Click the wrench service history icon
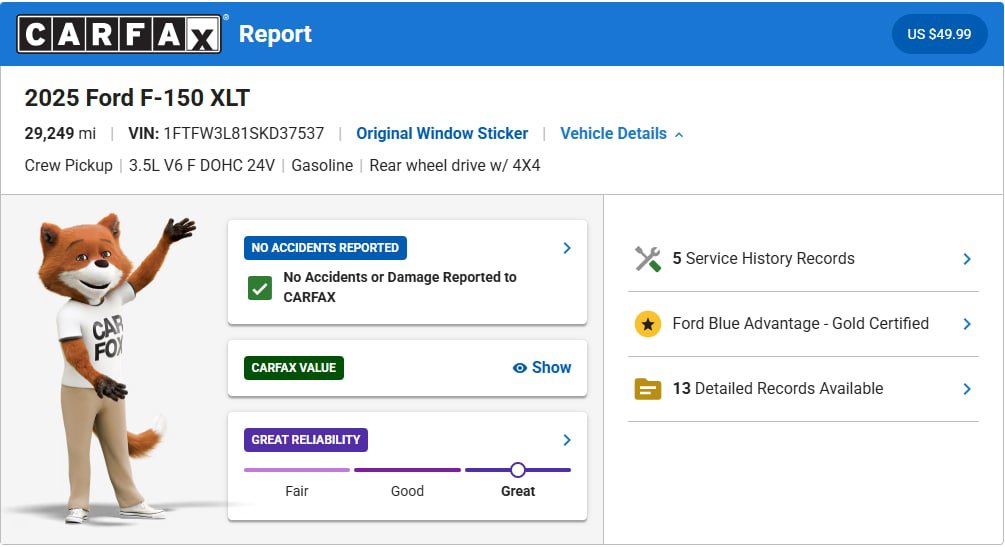The height and width of the screenshot is (547, 1005). click(648, 259)
